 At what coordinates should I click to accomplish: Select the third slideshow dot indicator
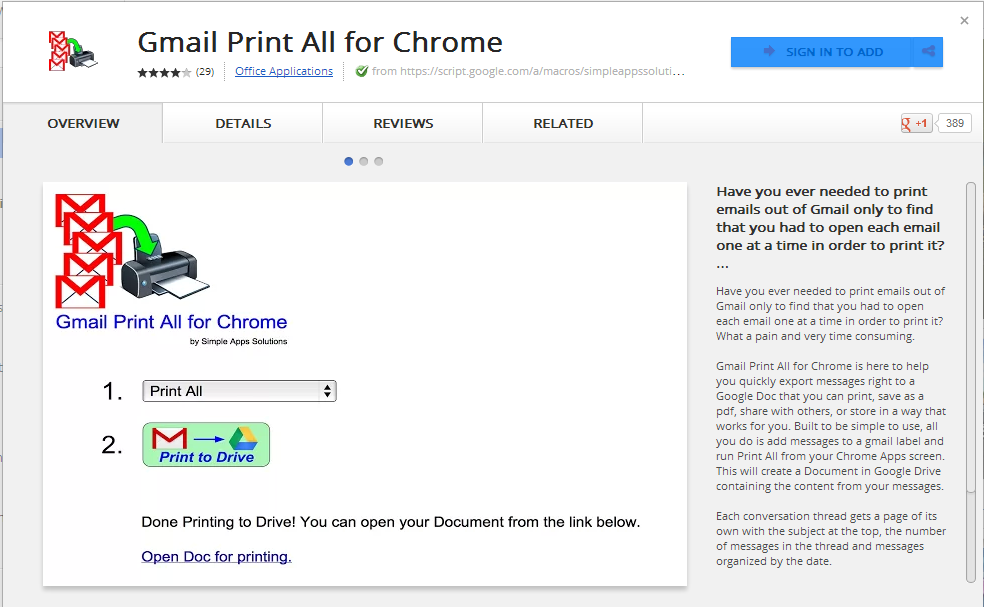378,161
